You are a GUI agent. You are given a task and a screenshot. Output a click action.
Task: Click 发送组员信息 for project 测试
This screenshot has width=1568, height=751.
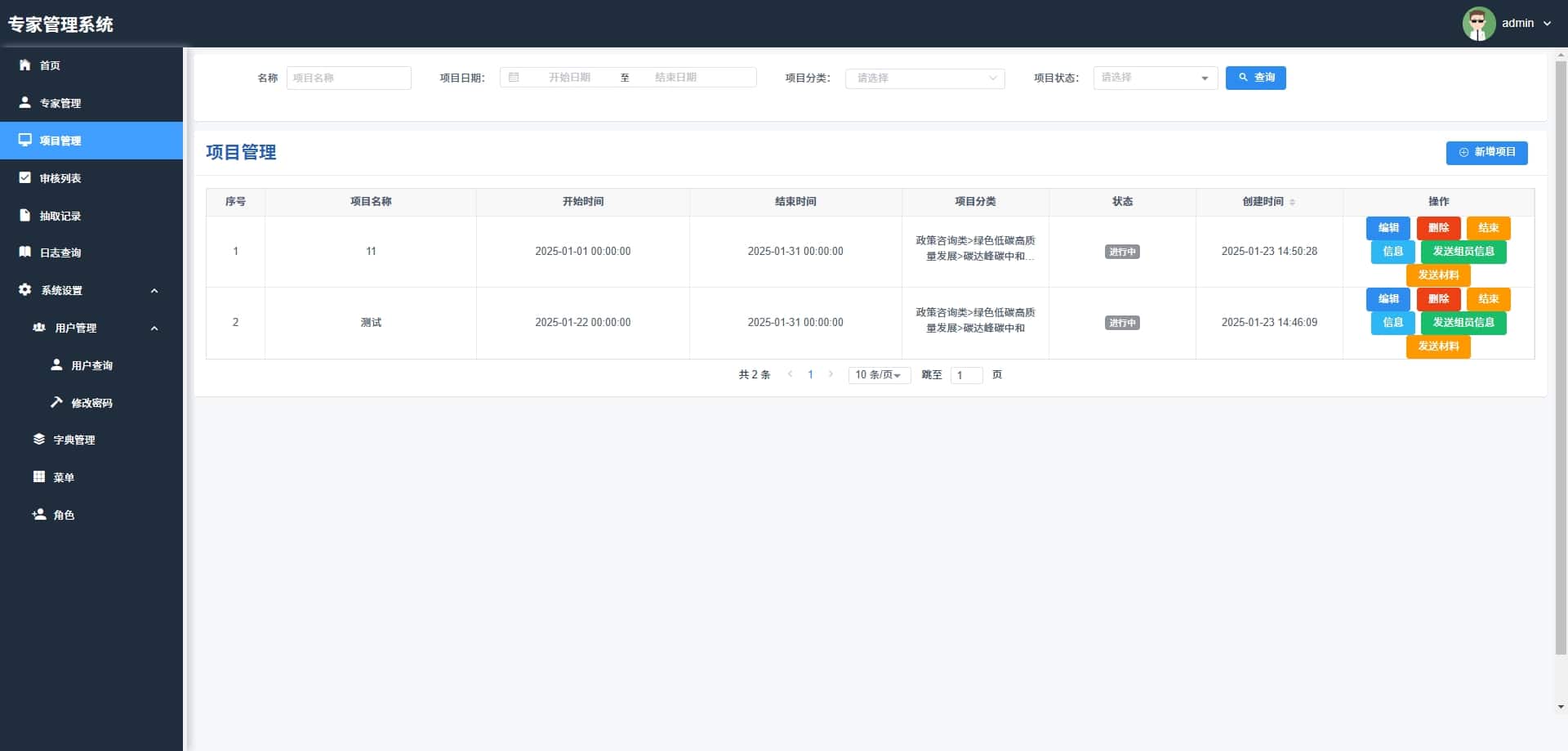pyautogui.click(x=1463, y=323)
